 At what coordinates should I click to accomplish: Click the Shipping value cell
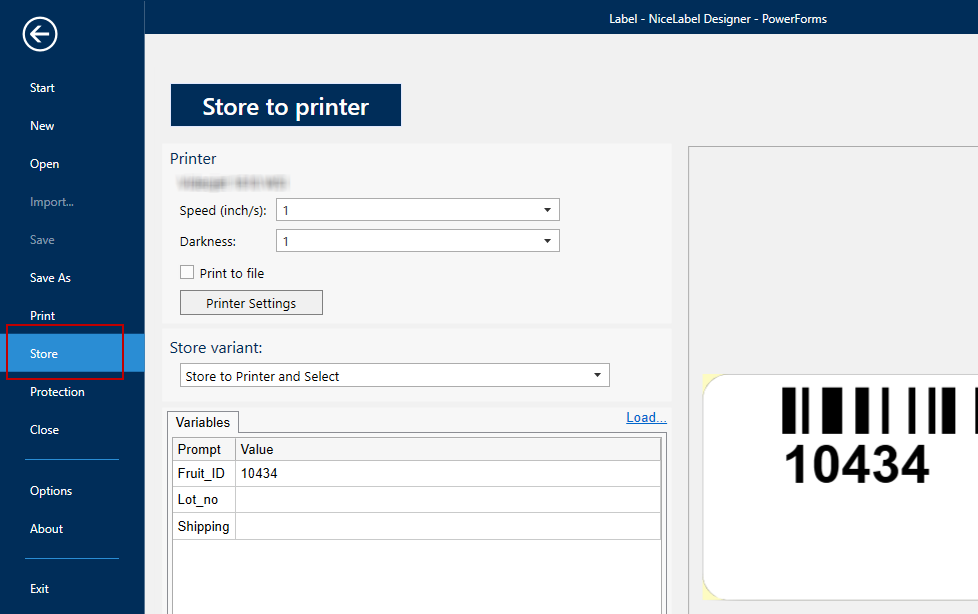(448, 526)
